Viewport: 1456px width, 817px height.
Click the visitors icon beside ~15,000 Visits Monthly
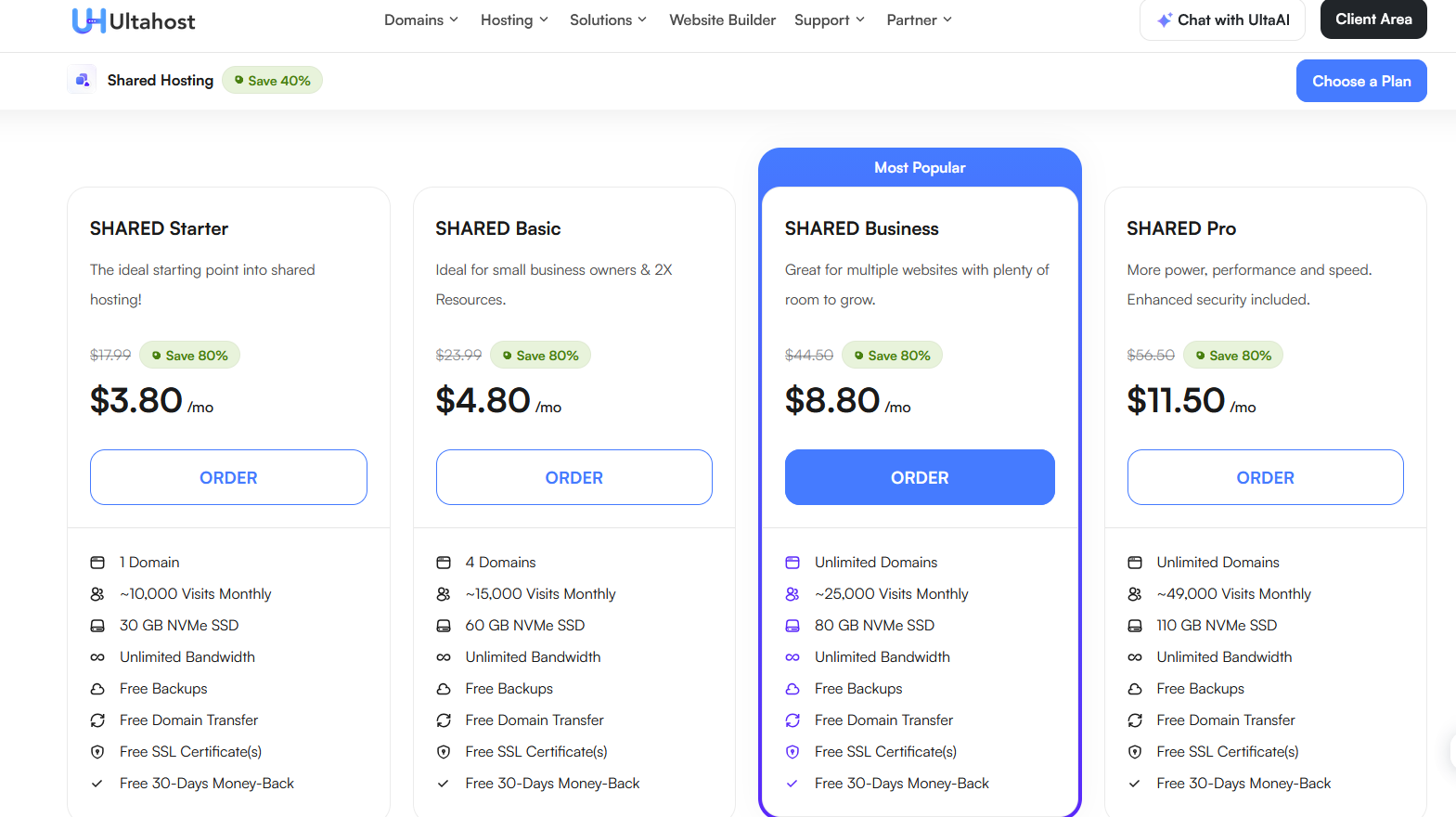(444, 594)
